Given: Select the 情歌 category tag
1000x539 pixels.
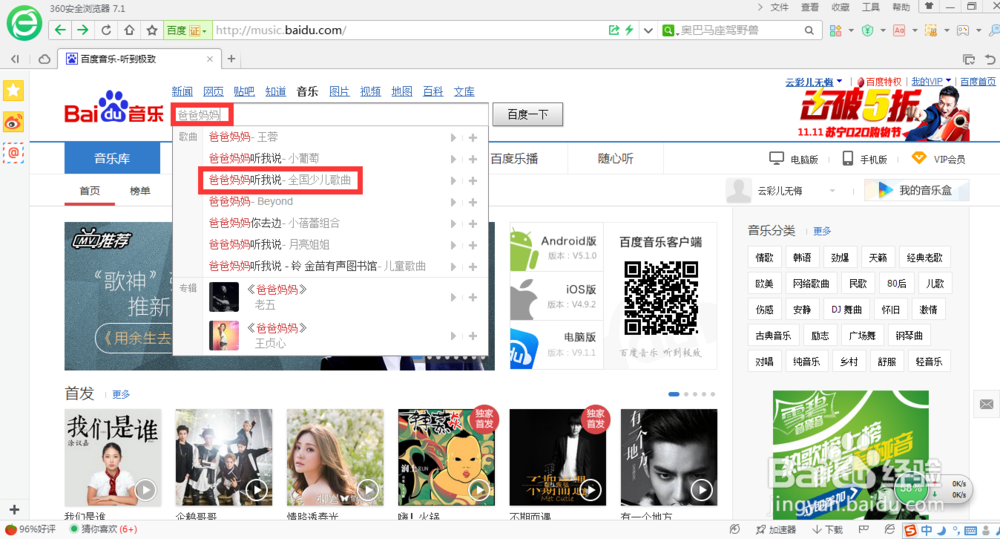Looking at the screenshot, I should [764, 258].
